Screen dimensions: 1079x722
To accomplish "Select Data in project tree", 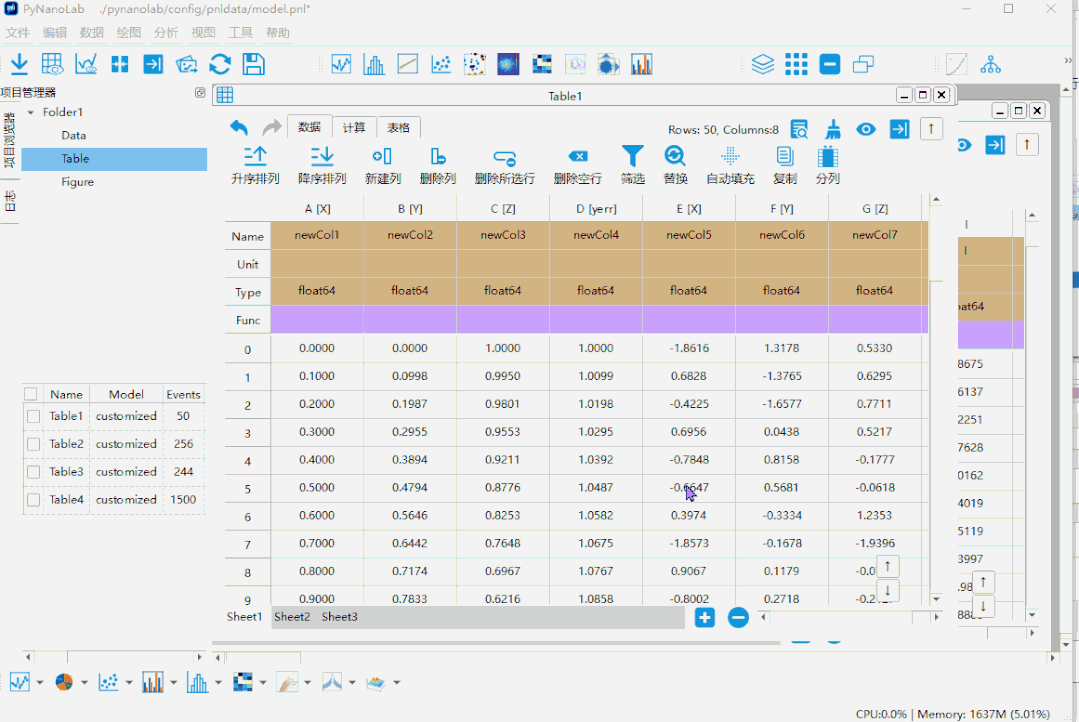I will pyautogui.click(x=74, y=136).
